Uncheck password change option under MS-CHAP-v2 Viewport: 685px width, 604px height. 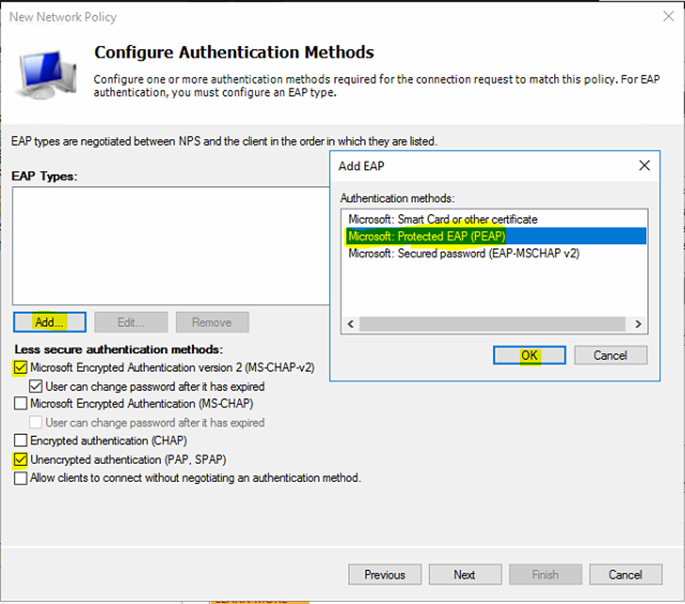click(37, 386)
